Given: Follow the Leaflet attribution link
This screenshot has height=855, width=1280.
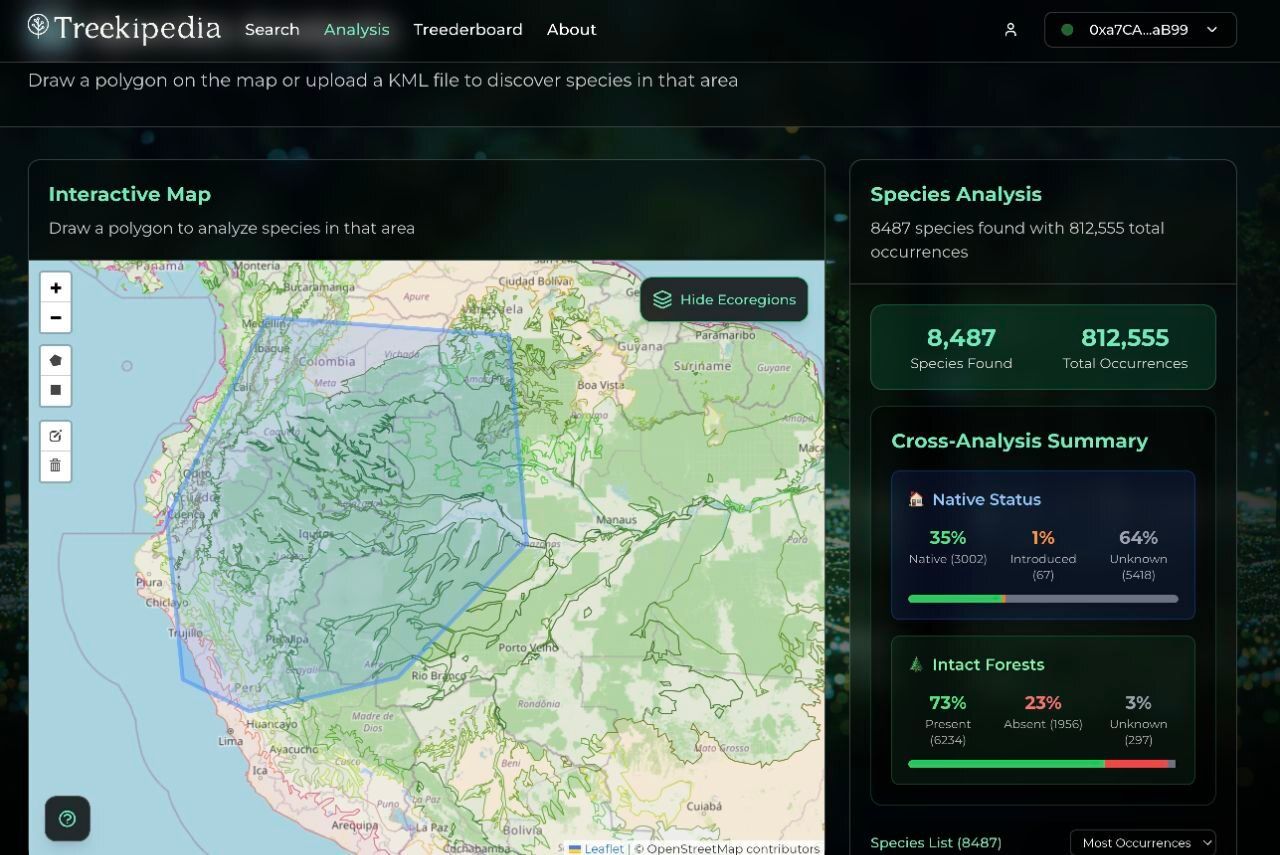Looking at the screenshot, I should pyautogui.click(x=604, y=849).
